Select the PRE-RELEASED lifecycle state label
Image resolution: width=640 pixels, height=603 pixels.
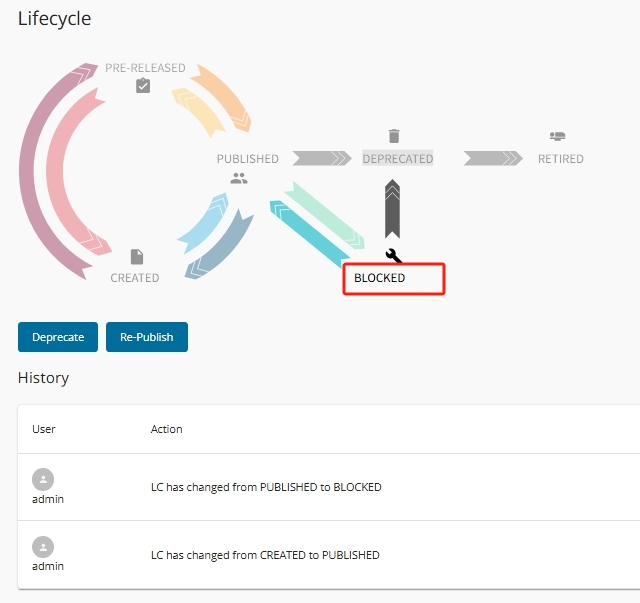(x=145, y=68)
